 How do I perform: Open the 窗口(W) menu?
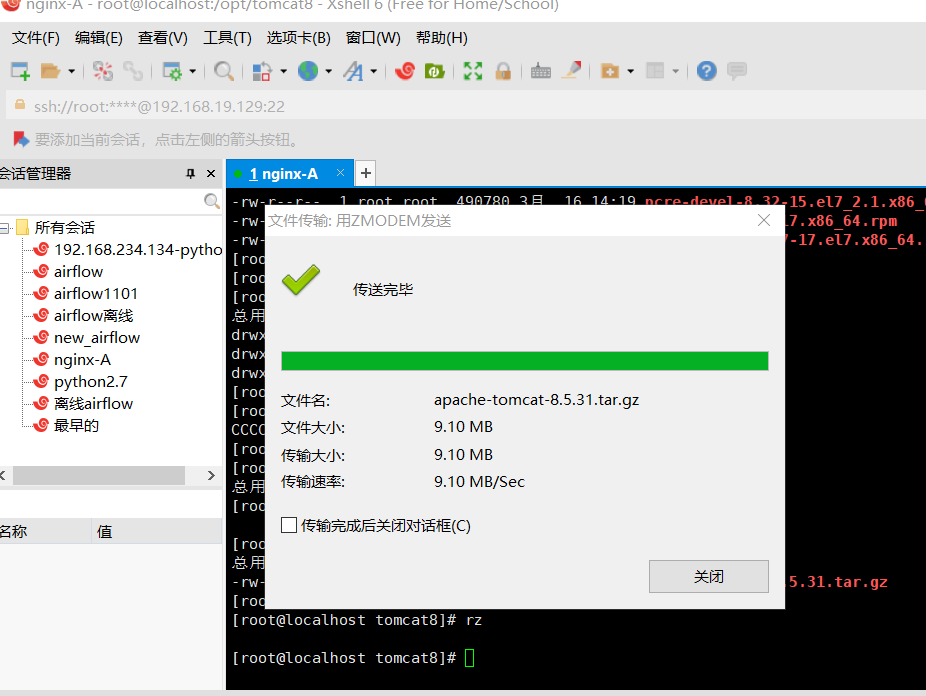(x=373, y=38)
